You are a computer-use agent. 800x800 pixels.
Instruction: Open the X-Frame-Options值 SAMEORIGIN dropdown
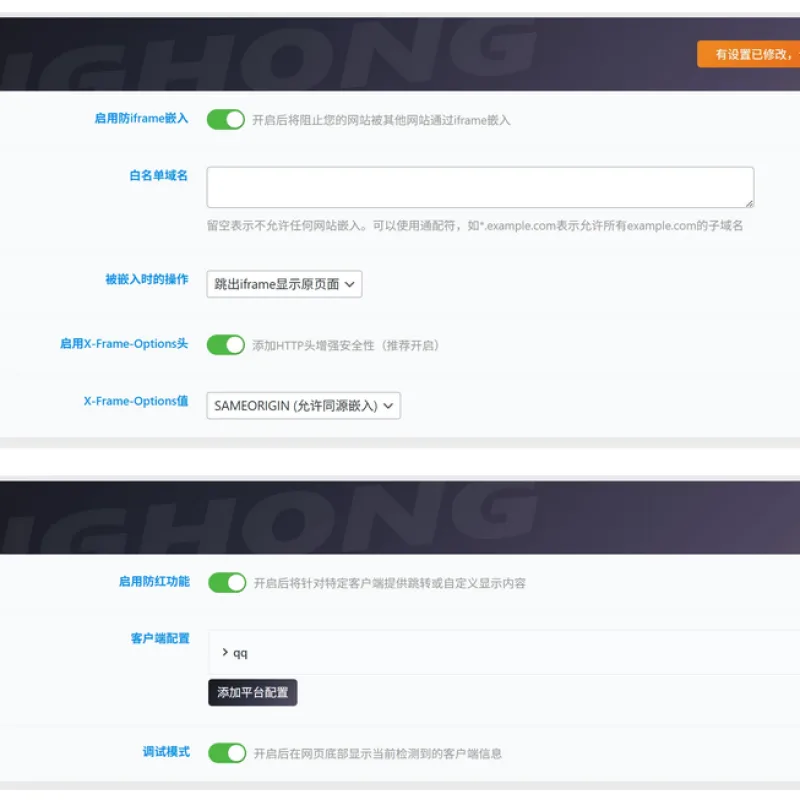(x=304, y=406)
